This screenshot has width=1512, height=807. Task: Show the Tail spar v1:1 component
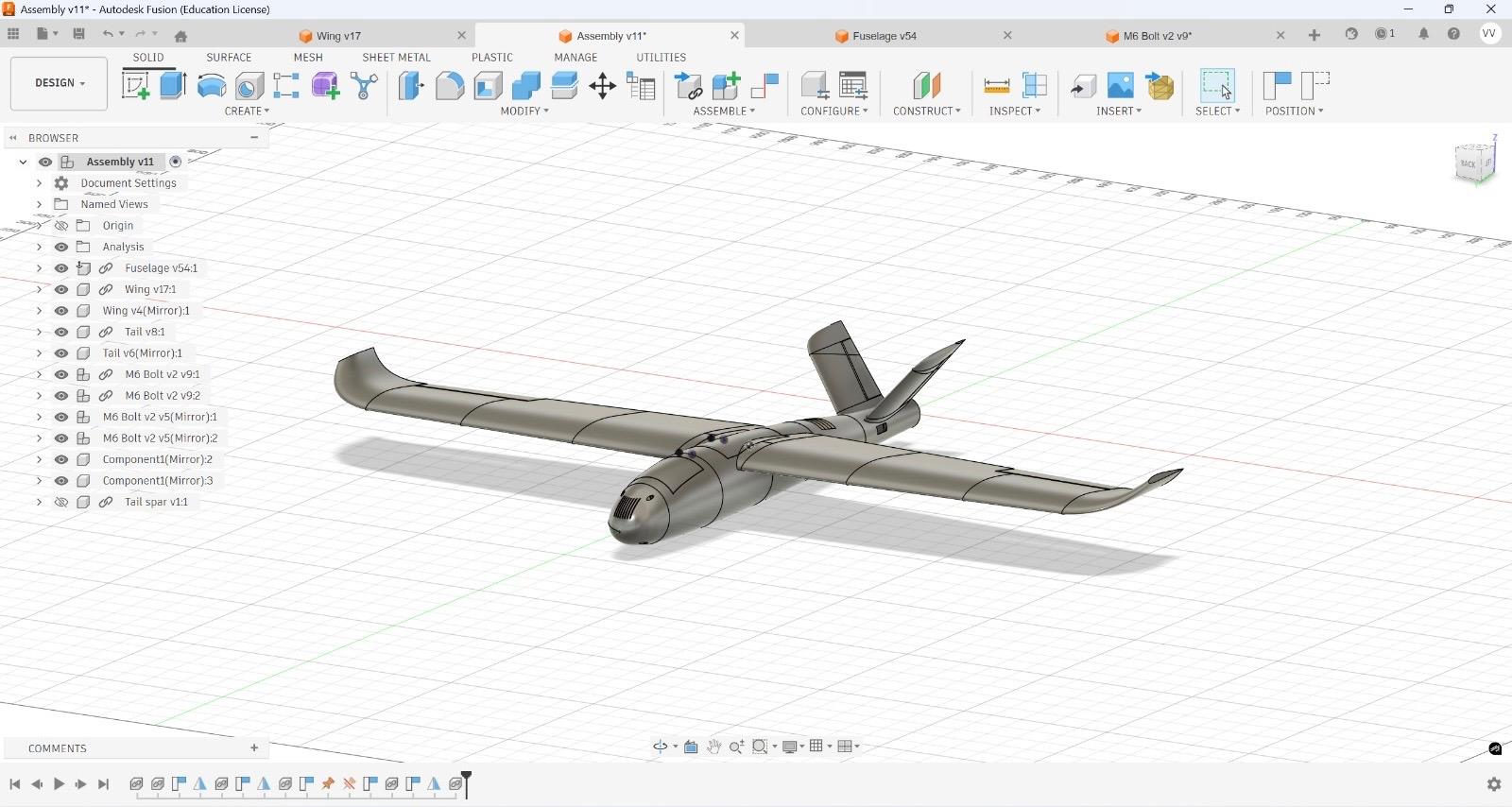pos(61,502)
